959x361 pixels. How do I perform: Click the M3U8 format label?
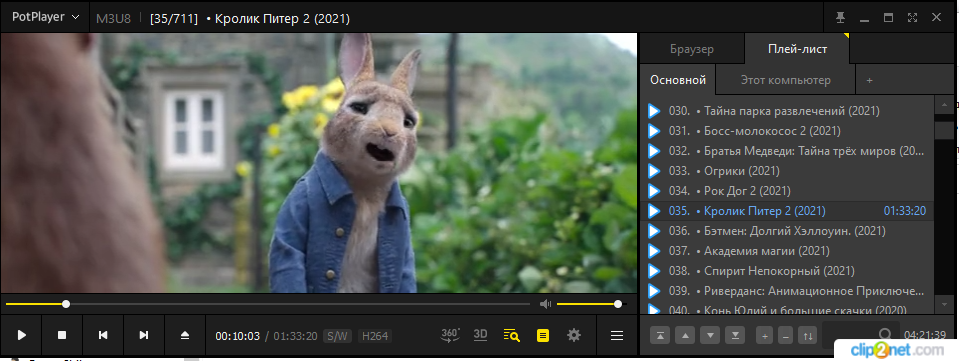pos(113,18)
